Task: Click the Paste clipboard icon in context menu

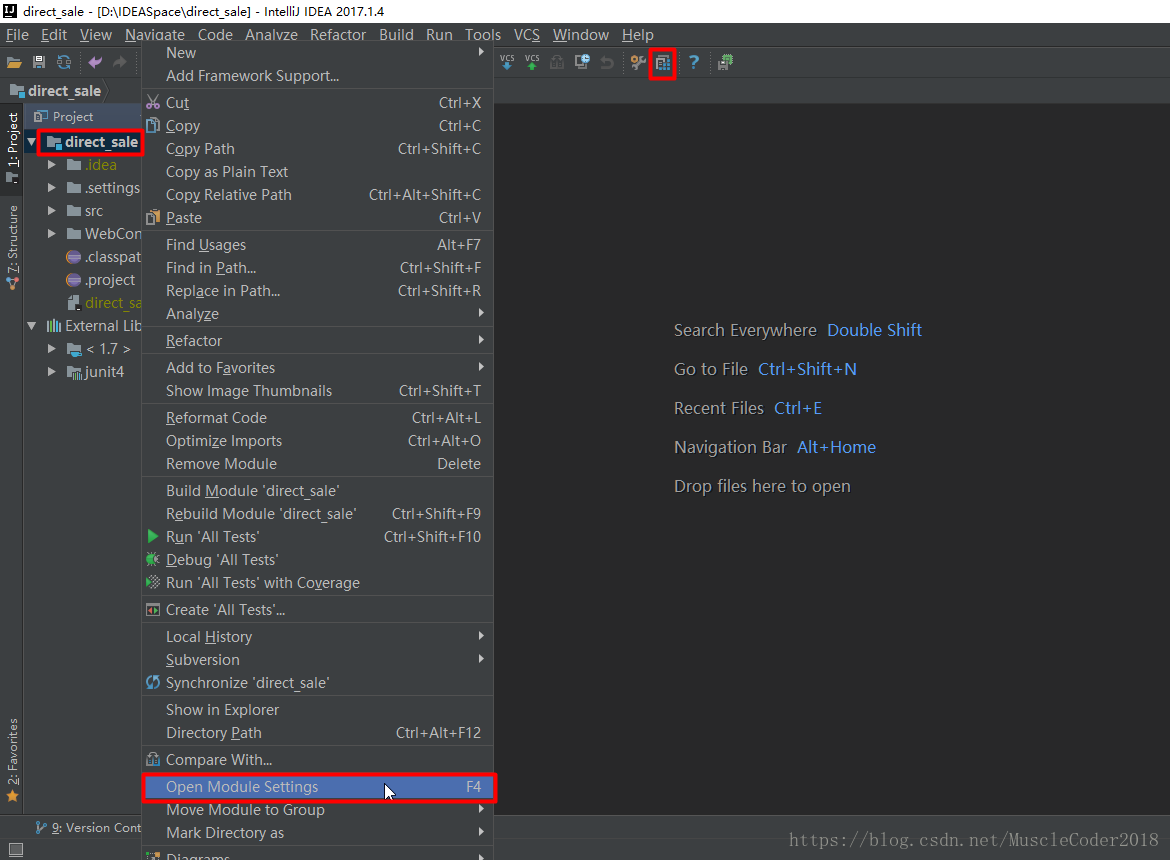Action: coord(153,218)
